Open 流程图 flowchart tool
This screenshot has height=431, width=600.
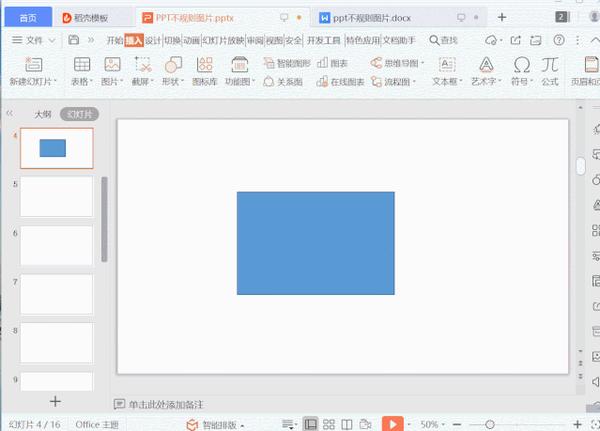(x=393, y=82)
